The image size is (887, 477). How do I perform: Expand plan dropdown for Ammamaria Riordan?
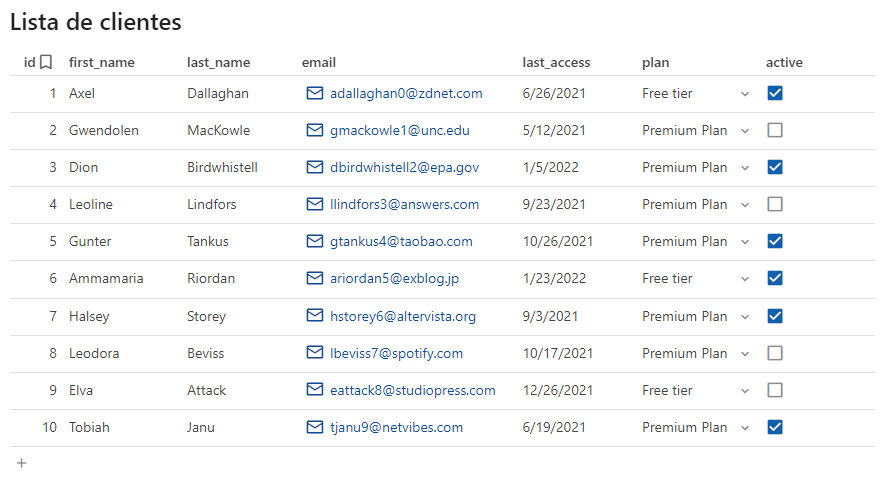[x=744, y=279]
